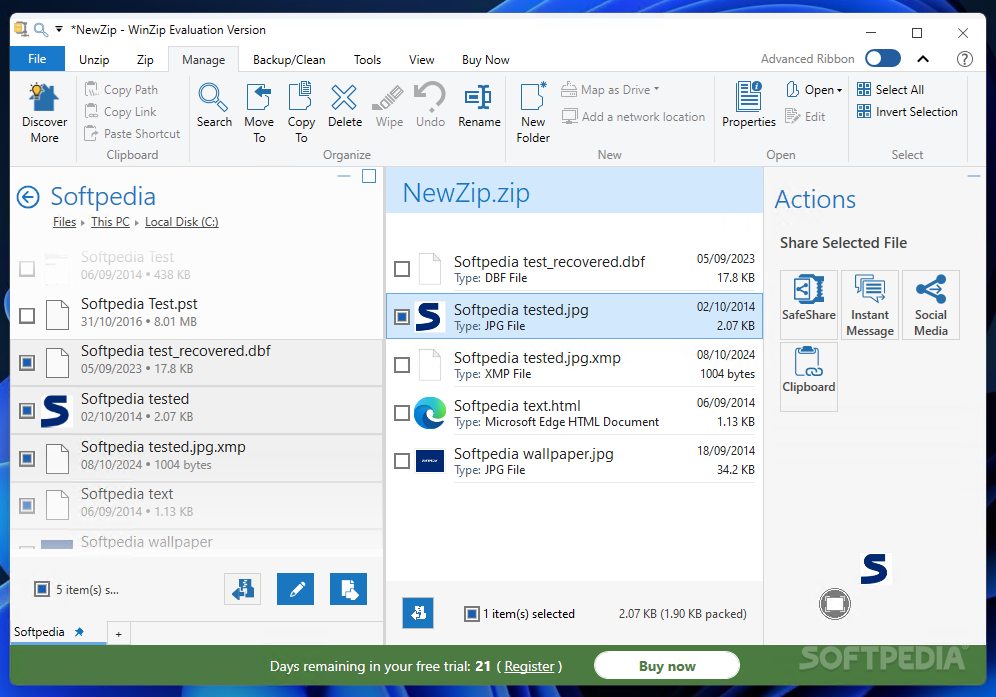The height and width of the screenshot is (697, 996).
Task: Click Add a network location
Action: point(634,117)
